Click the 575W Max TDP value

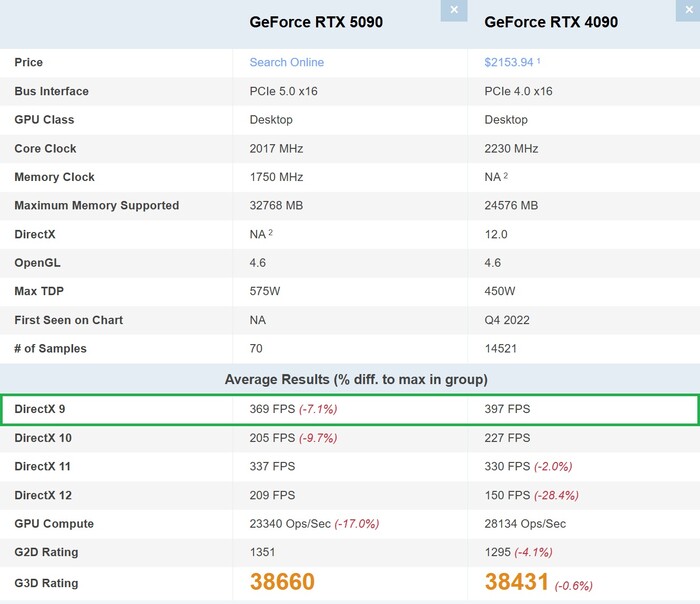(266, 291)
